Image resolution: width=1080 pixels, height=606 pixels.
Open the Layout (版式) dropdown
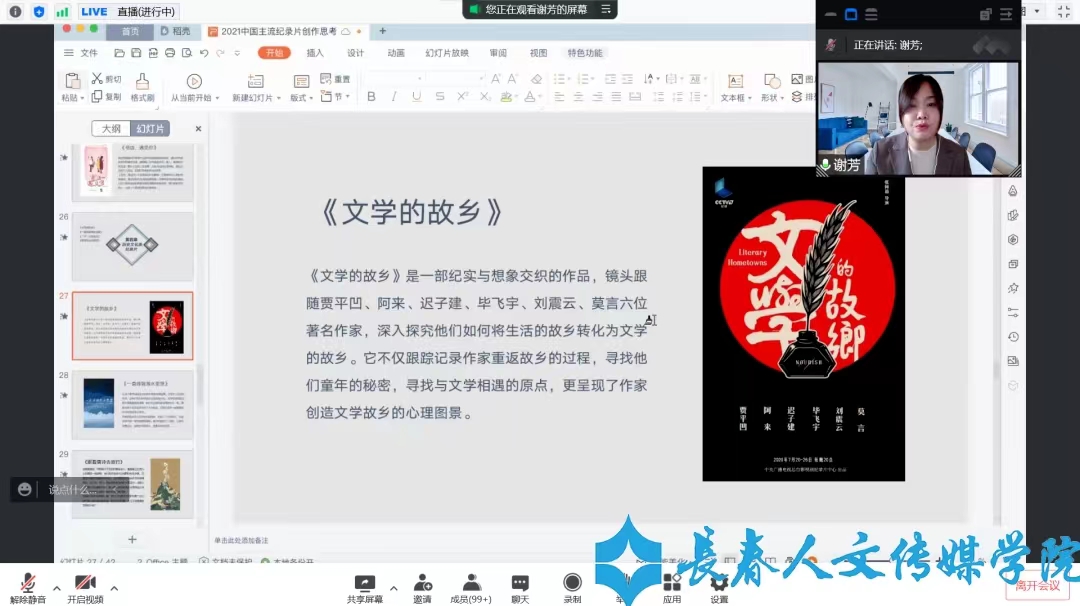[x=302, y=97]
